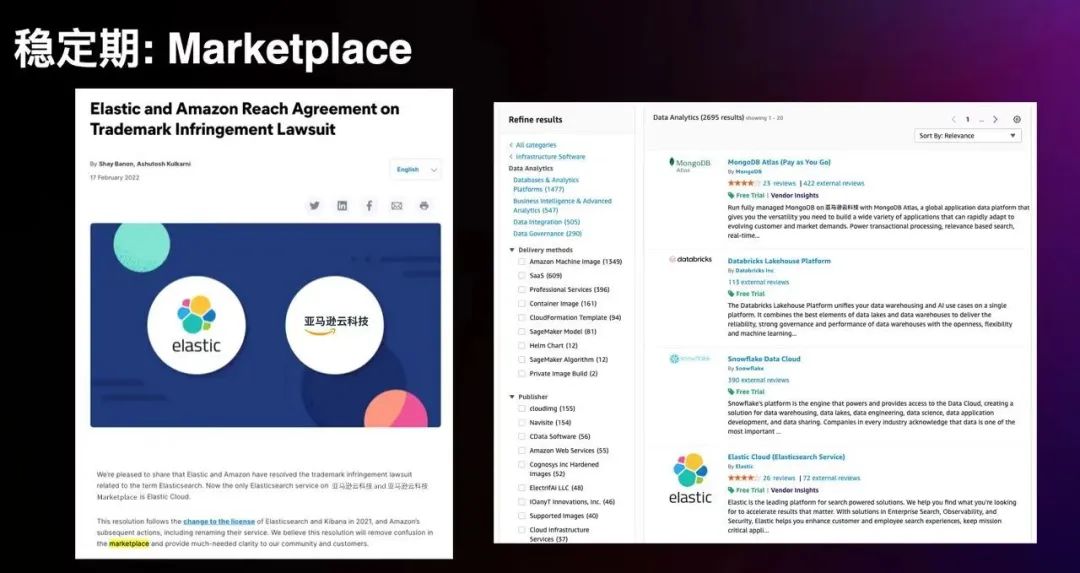View 113 external reviews for Databricks
Viewport: 1080px width, 573px height.
pyautogui.click(x=758, y=282)
